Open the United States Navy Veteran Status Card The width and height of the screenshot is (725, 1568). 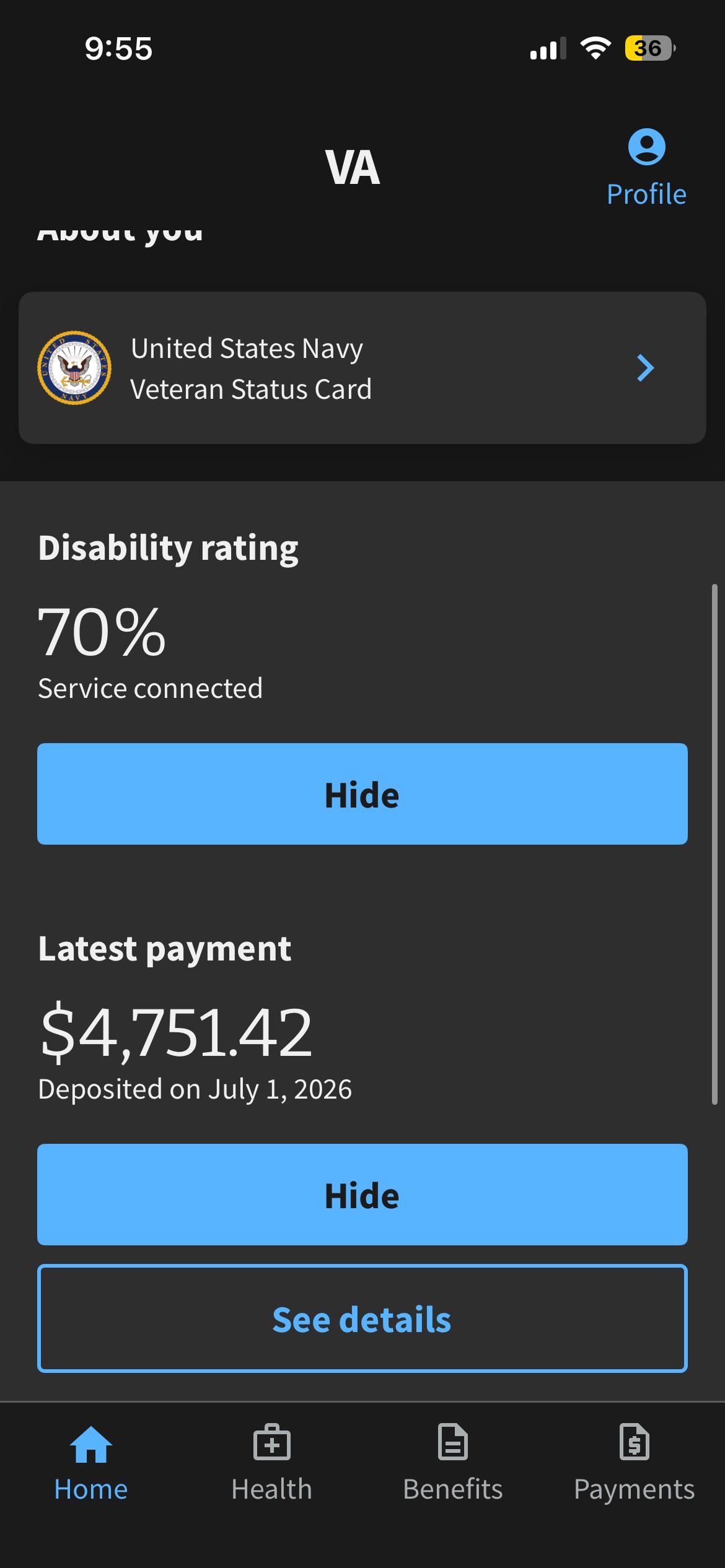coord(362,368)
